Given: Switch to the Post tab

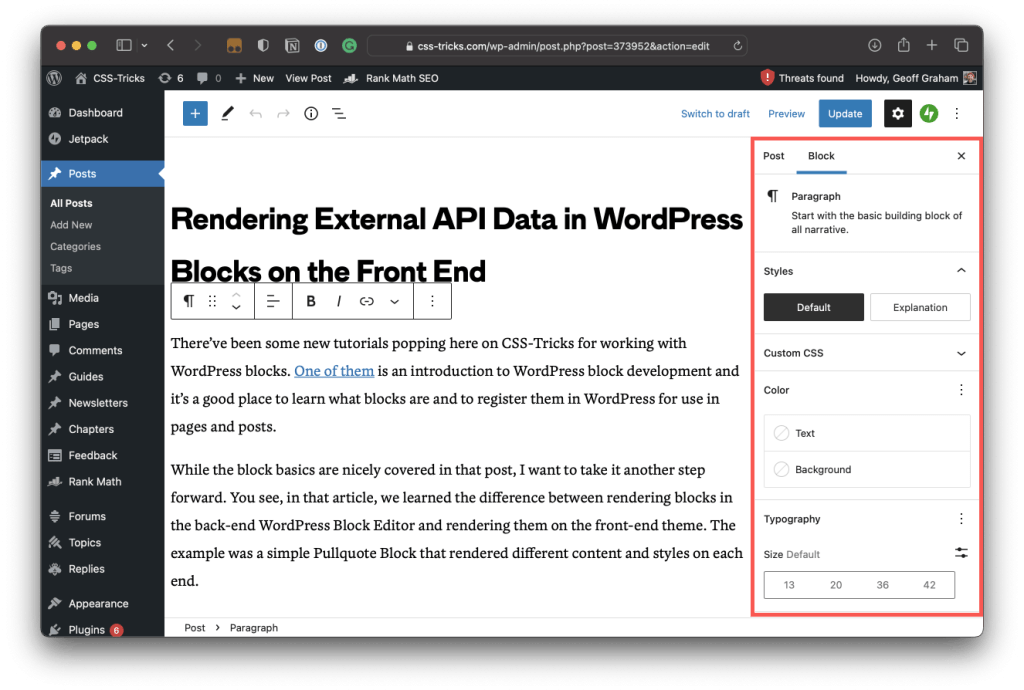Looking at the screenshot, I should (773, 156).
